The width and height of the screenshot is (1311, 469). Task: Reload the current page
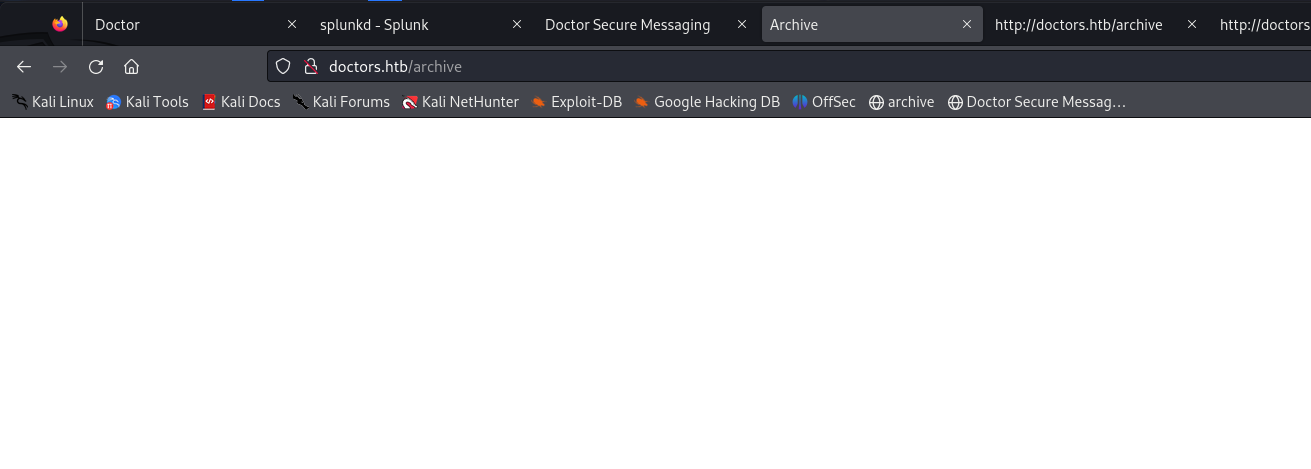click(96, 67)
